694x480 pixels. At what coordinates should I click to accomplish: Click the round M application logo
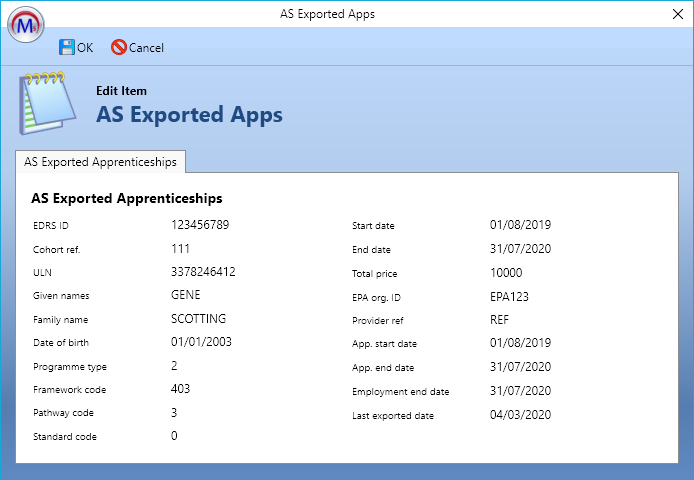coord(26,24)
